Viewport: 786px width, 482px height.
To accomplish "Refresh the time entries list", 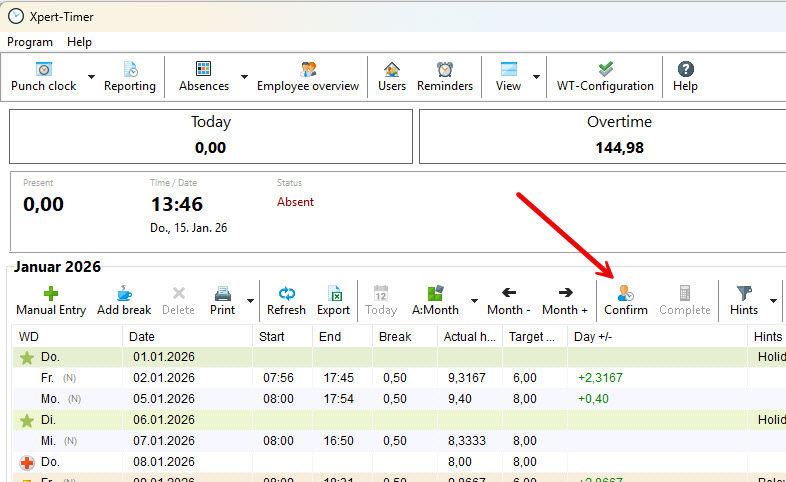I will pyautogui.click(x=286, y=300).
